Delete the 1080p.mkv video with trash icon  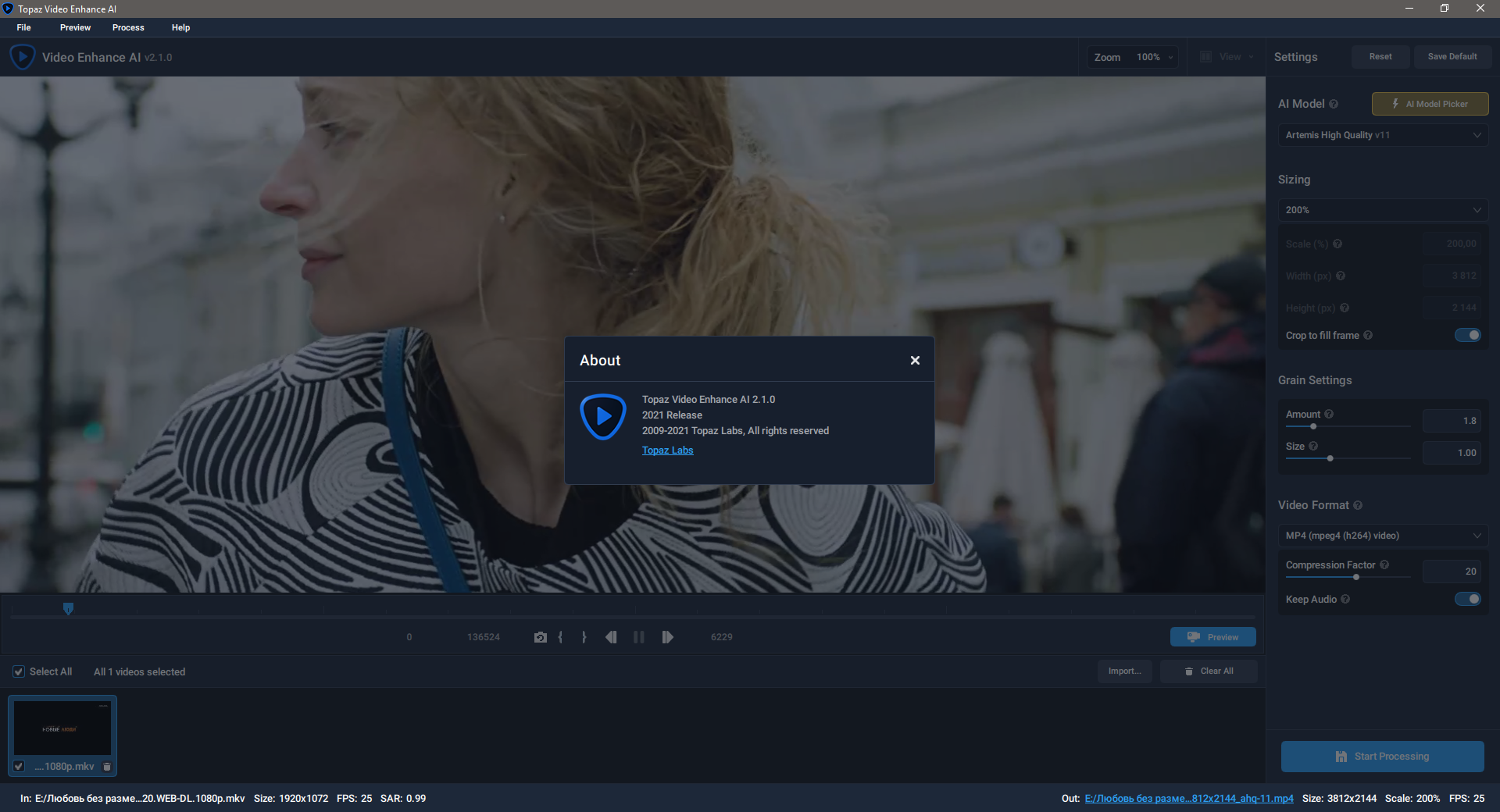[107, 767]
